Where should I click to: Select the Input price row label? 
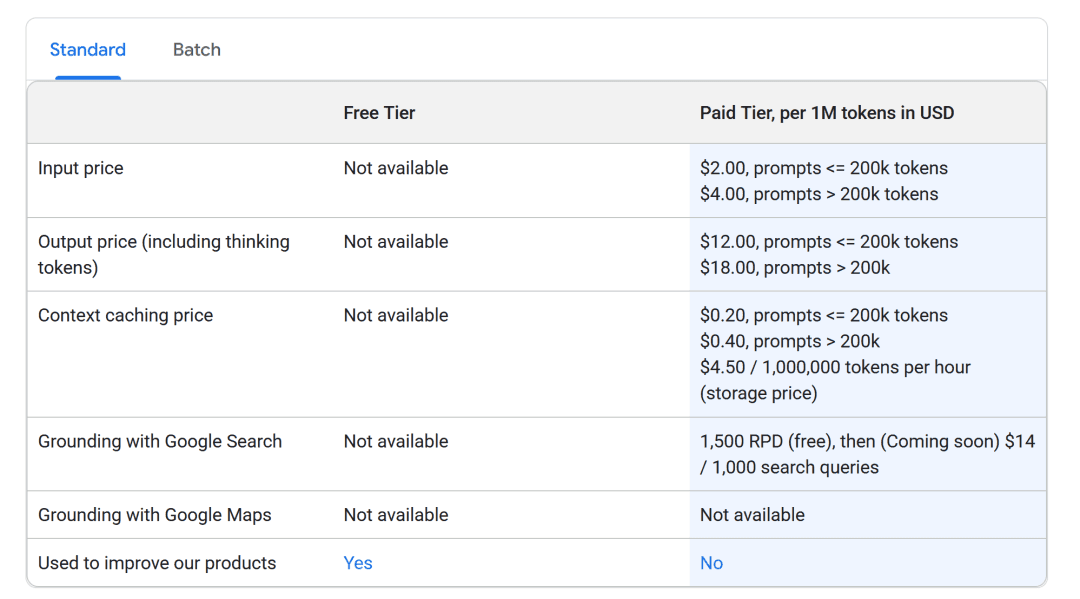pos(81,168)
